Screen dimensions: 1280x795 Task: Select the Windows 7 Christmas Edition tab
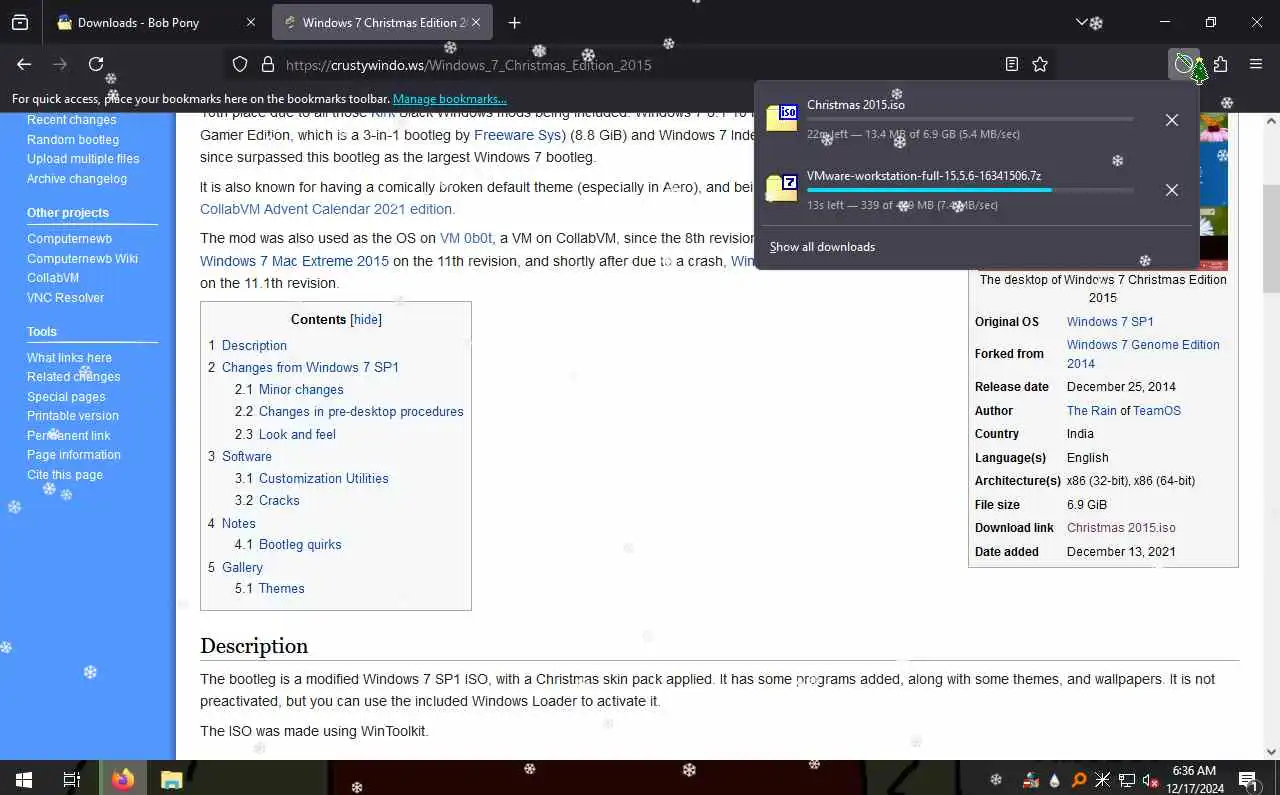(384, 22)
